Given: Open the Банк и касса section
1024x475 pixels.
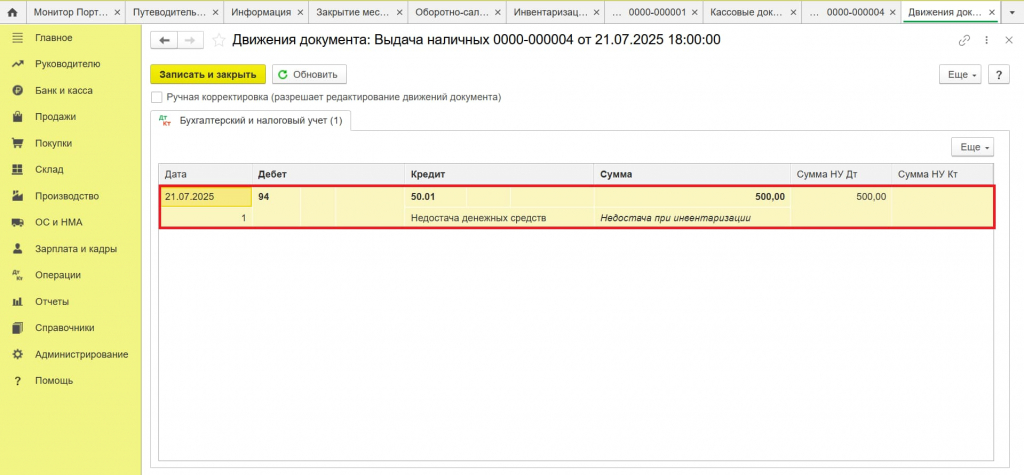Looking at the screenshot, I should tap(64, 91).
